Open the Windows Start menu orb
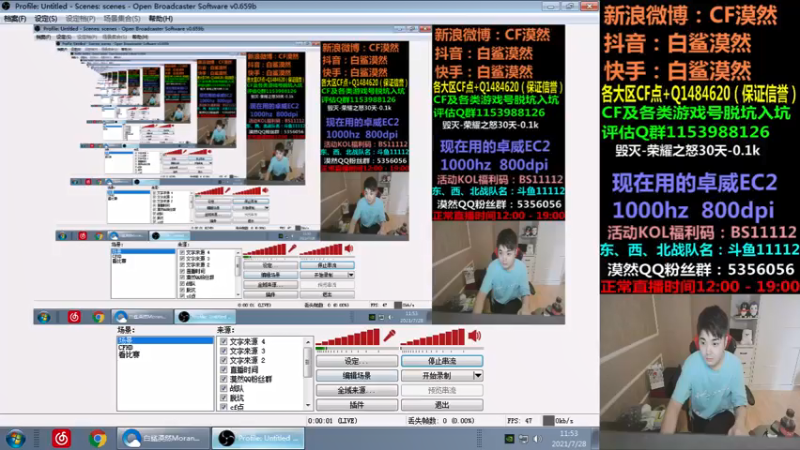Viewport: 800px width, 450px height. (15, 439)
